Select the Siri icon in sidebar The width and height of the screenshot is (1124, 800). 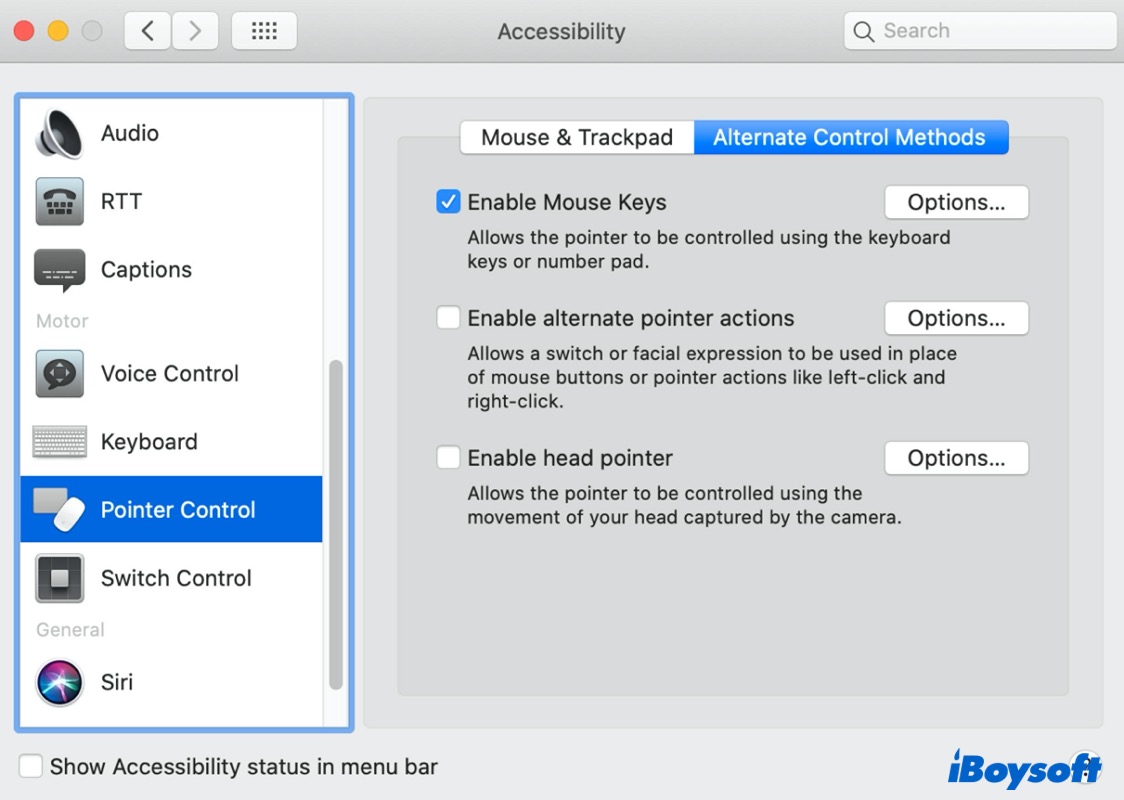click(59, 682)
